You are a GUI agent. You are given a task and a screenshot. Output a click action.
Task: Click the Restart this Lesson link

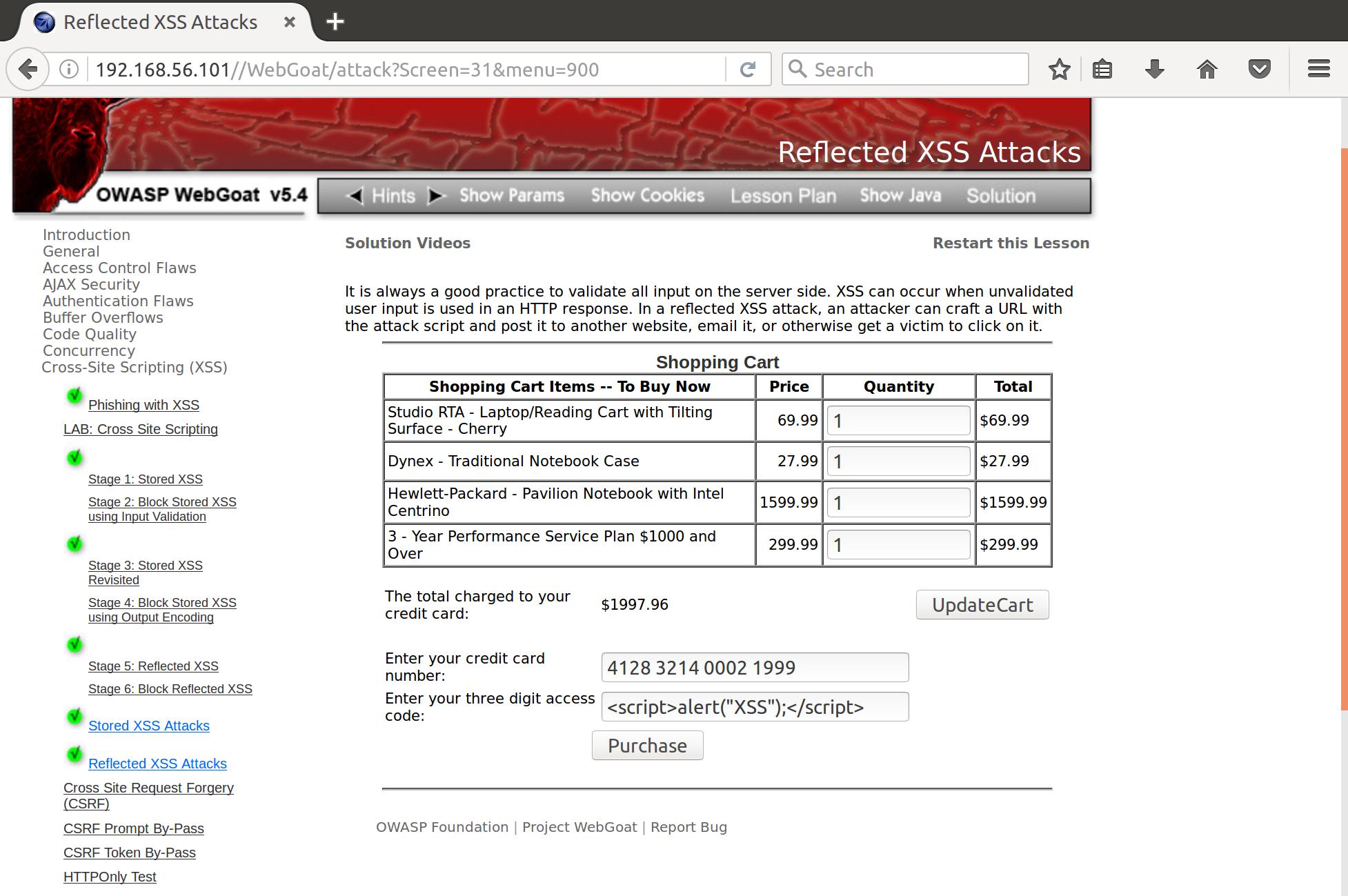click(x=1011, y=243)
